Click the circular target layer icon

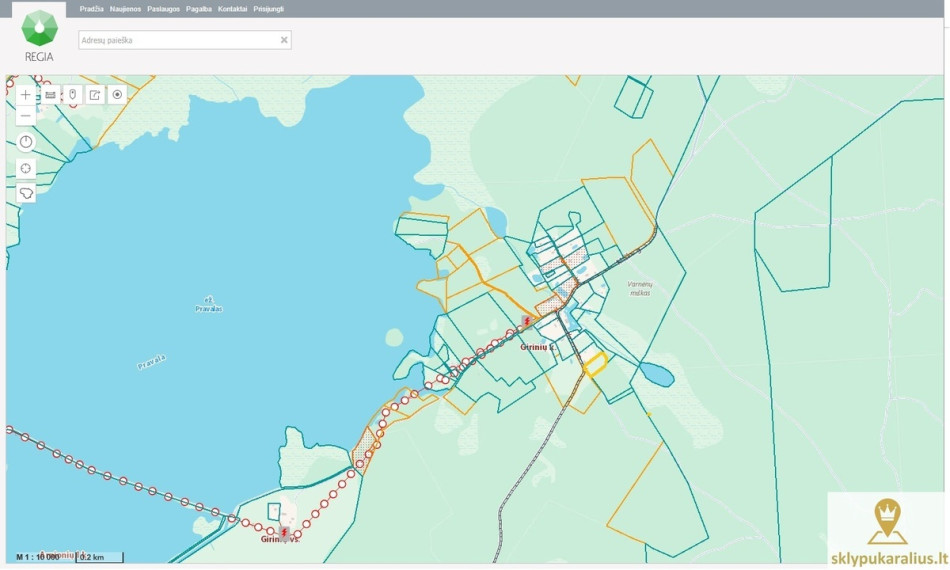(118, 94)
